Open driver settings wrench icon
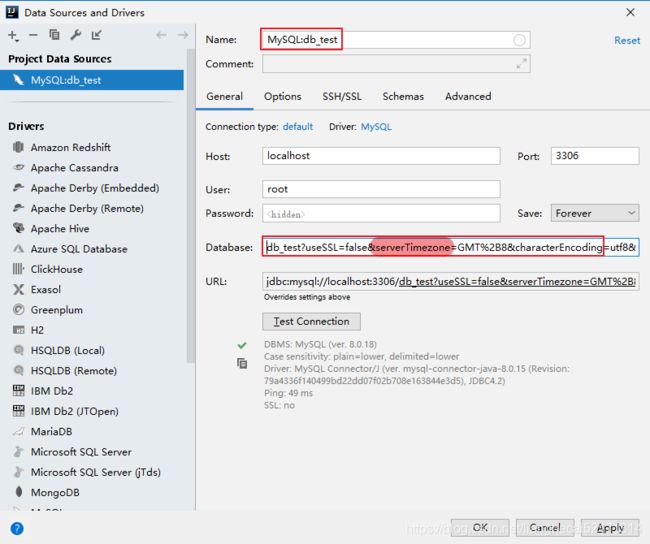 point(75,35)
